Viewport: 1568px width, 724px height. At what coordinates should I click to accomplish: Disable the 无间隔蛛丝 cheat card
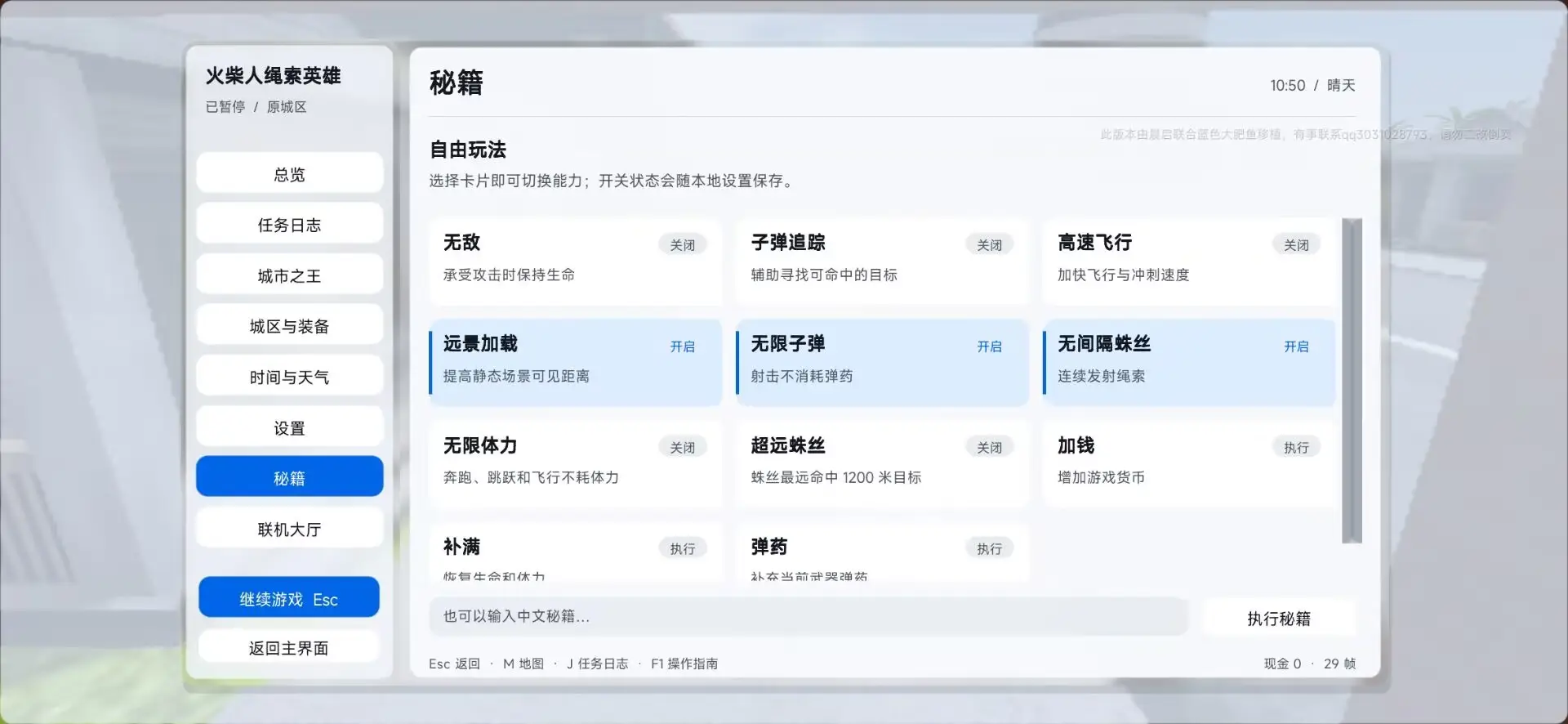(1189, 363)
